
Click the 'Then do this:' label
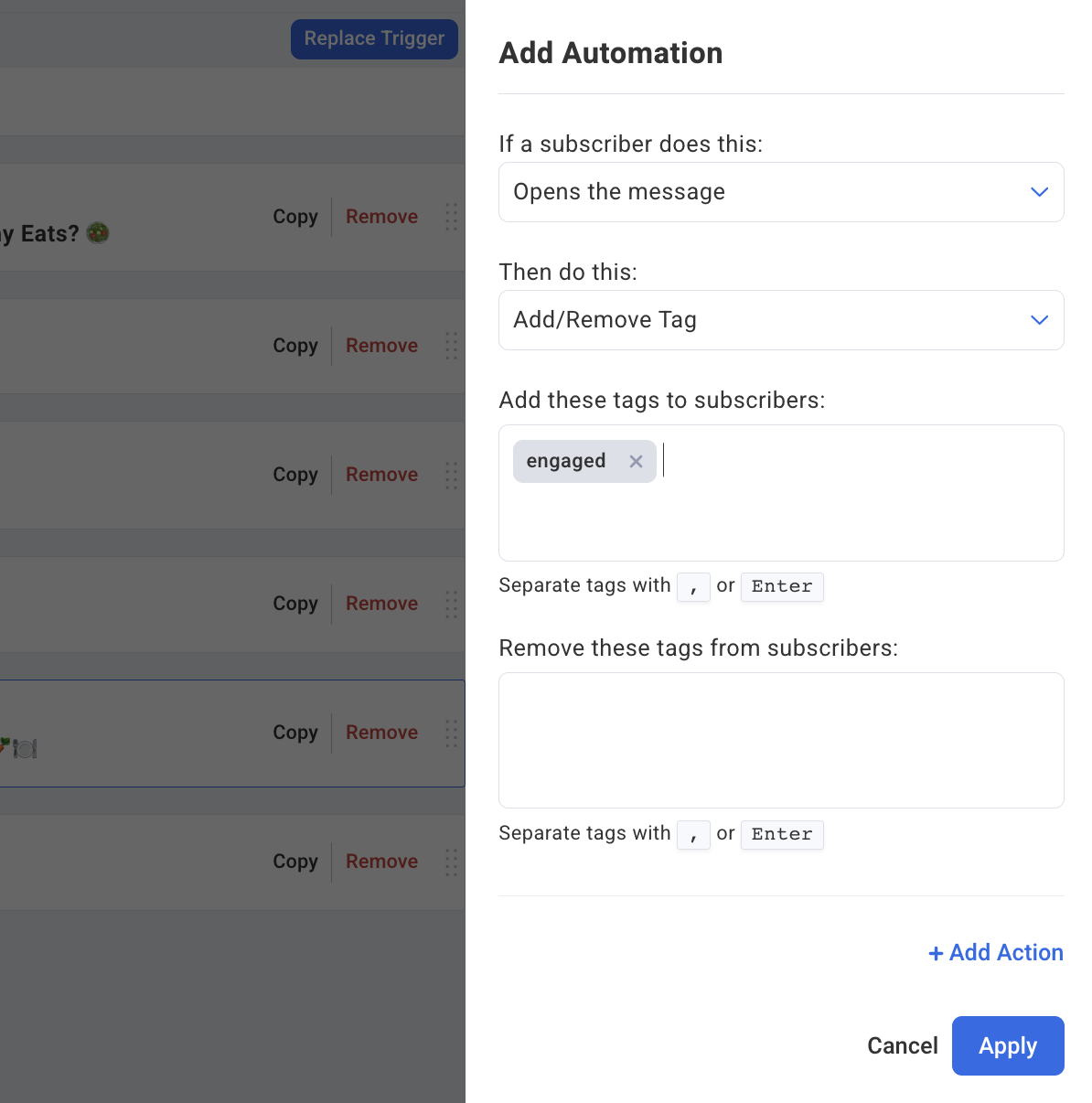(x=568, y=273)
